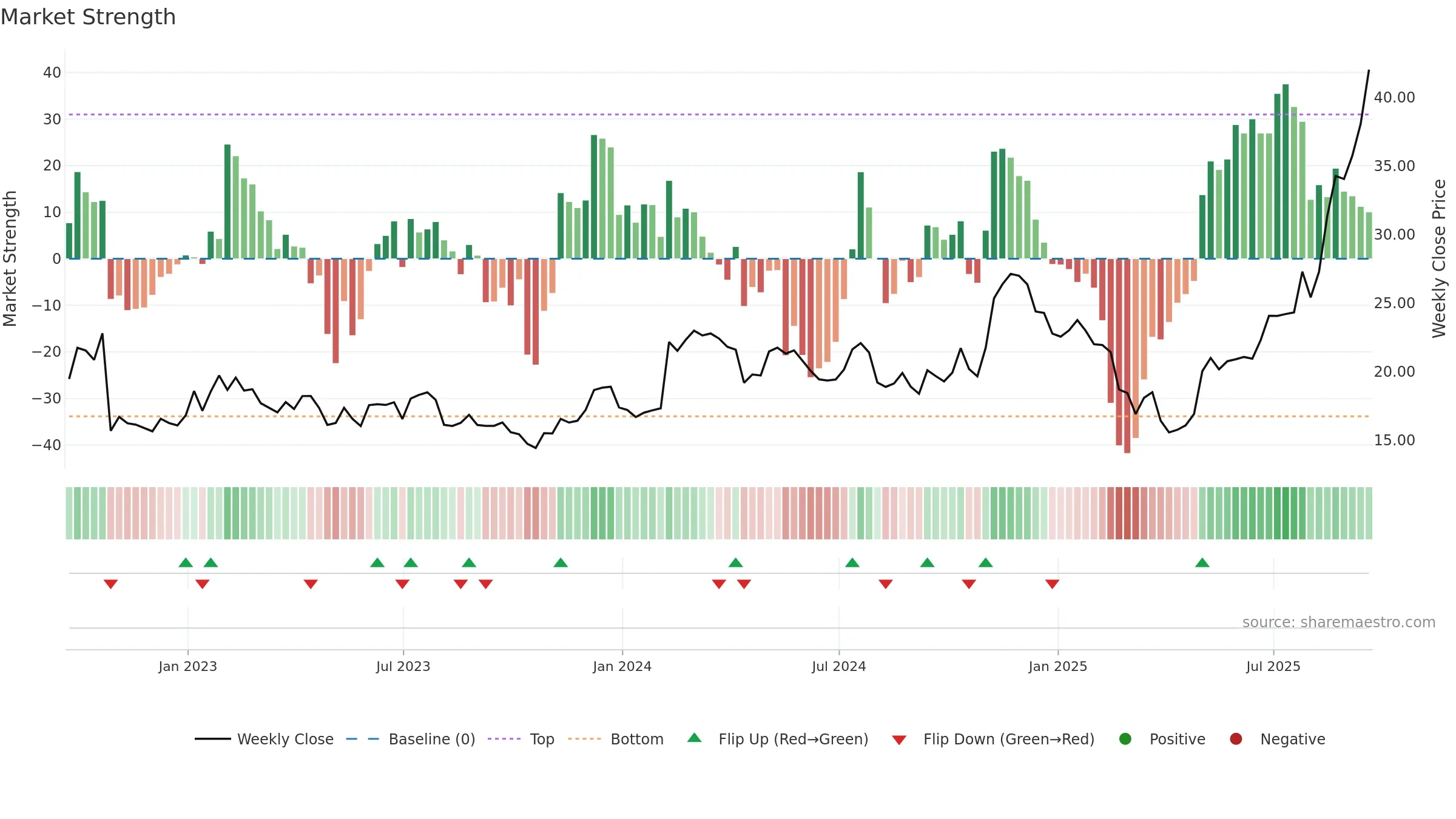This screenshot has width=1456, height=819.
Task: Click the red Negative dot in the legend
Action: 1236,739
